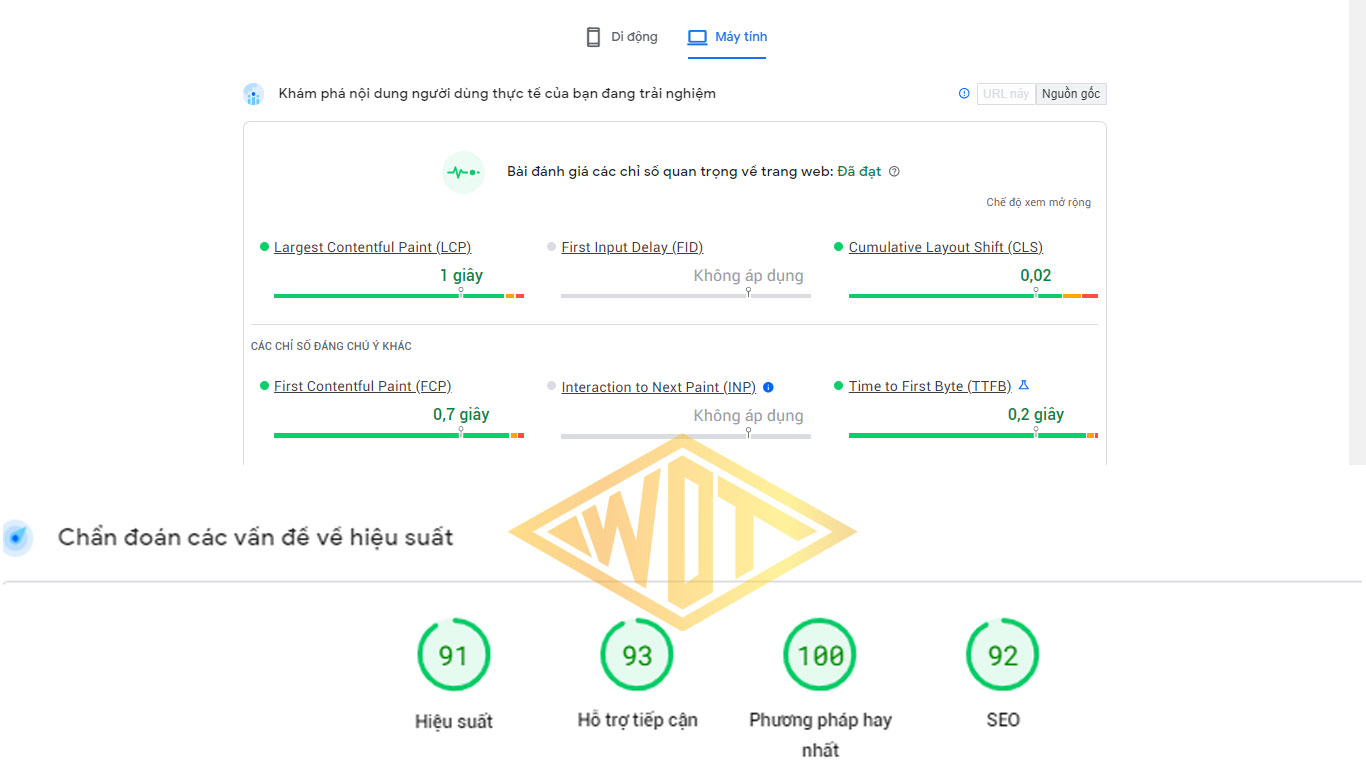Open First Contentful Paint (FCP) link
This screenshot has width=1366, height=778.
[362, 386]
